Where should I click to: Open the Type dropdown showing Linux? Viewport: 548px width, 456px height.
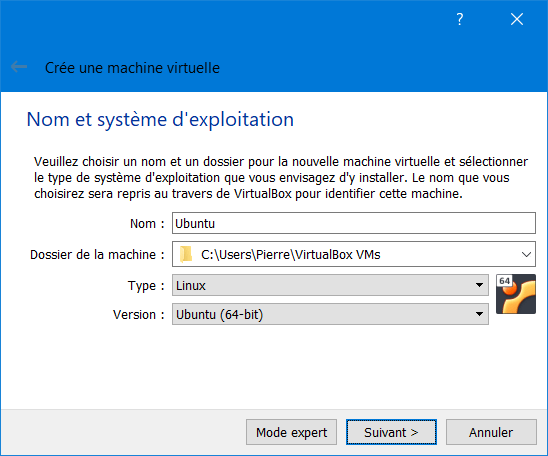pyautogui.click(x=330, y=285)
